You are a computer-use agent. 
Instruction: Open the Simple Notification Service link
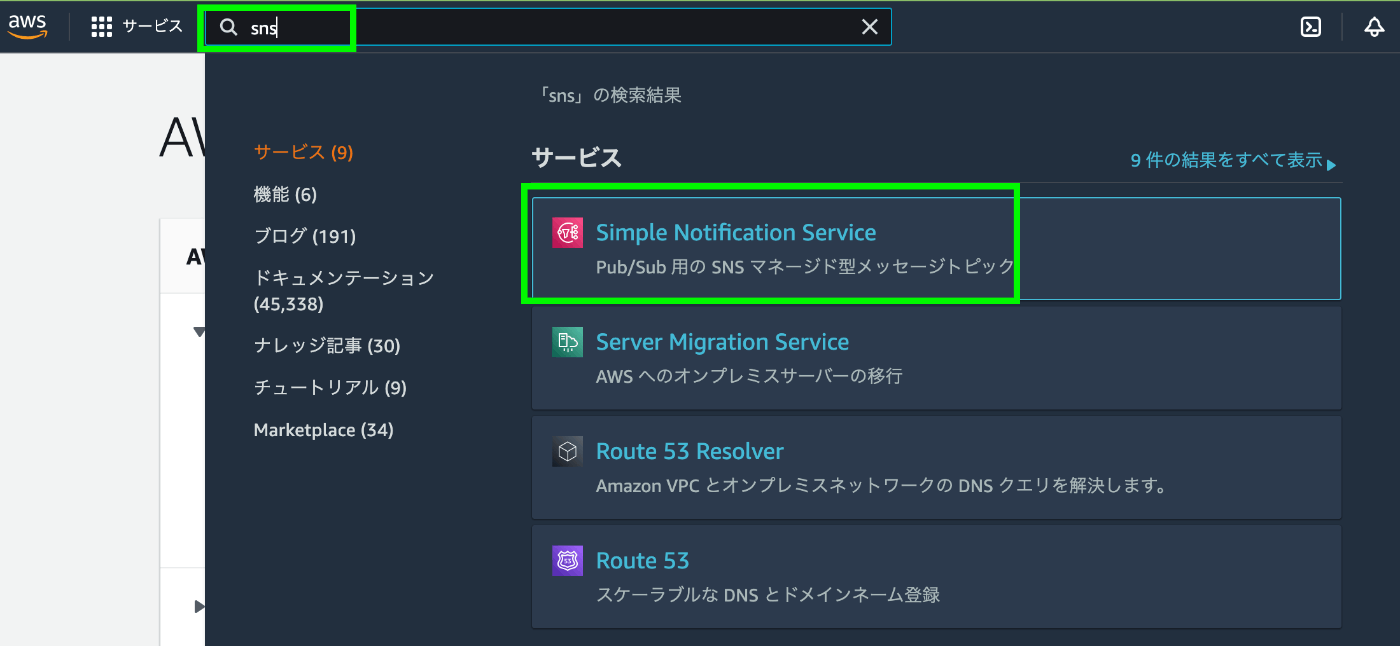(736, 232)
